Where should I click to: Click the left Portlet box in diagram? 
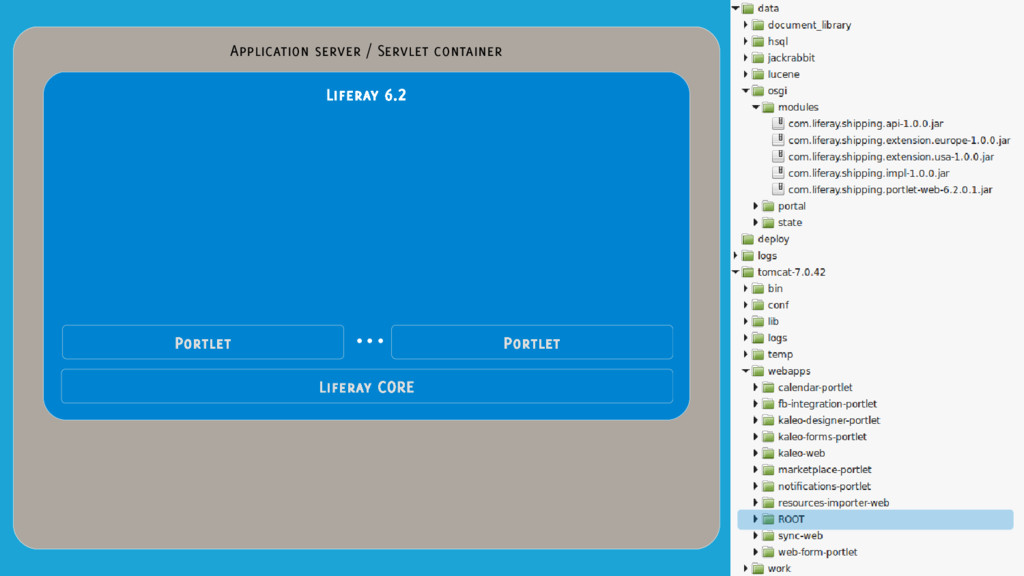coord(203,342)
